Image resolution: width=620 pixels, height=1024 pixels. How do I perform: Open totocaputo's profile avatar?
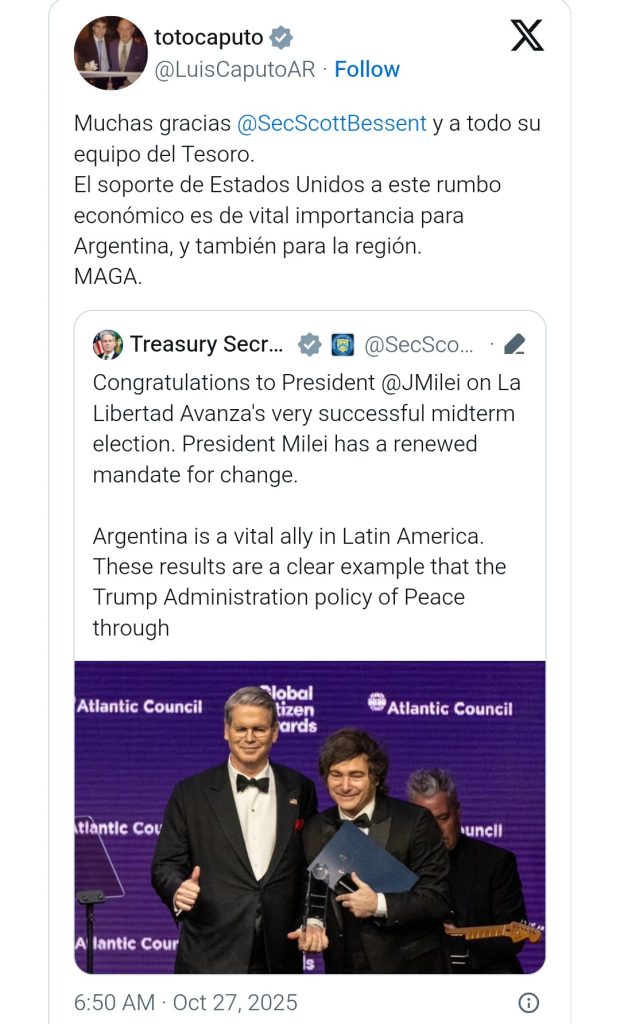click(111, 53)
